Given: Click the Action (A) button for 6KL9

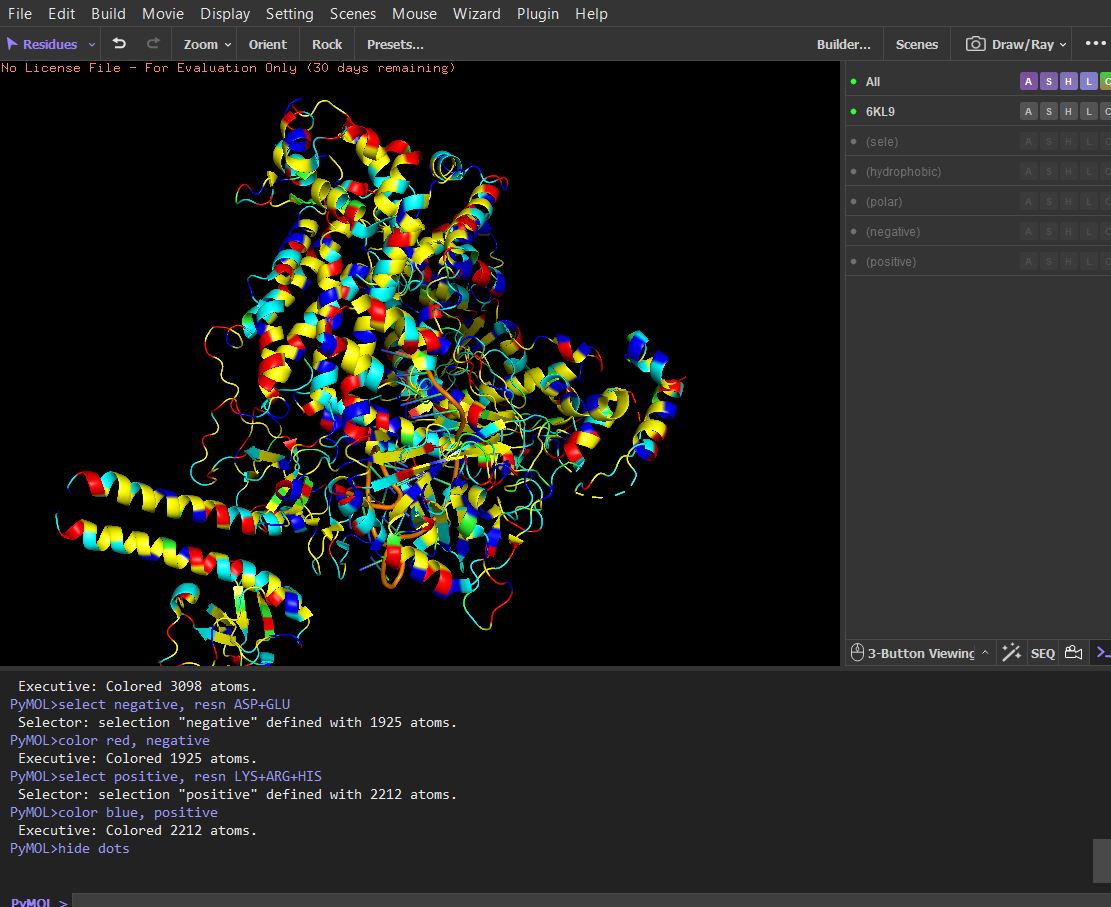Looking at the screenshot, I should [1028, 112].
